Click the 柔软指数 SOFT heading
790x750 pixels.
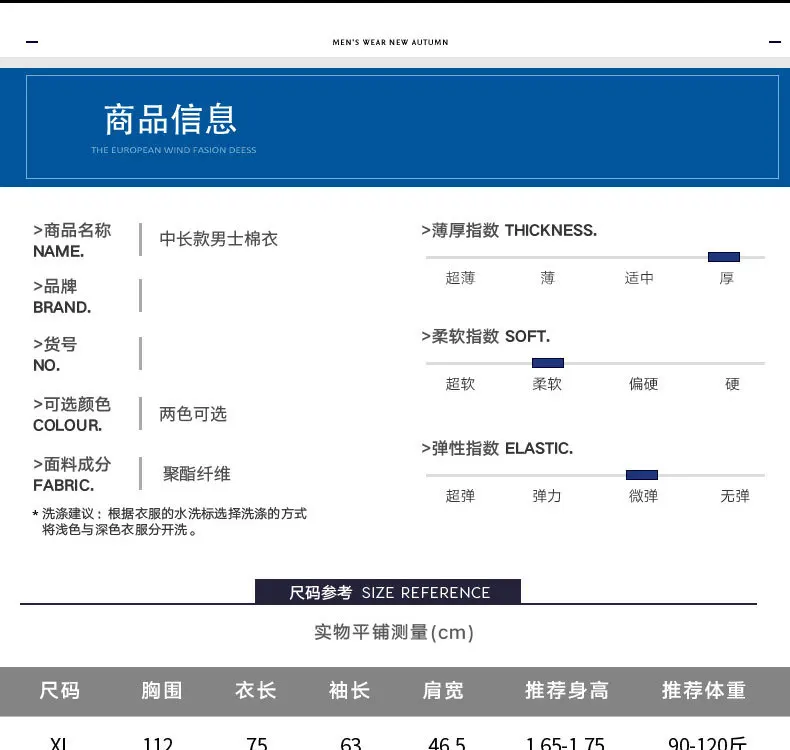coord(486,336)
